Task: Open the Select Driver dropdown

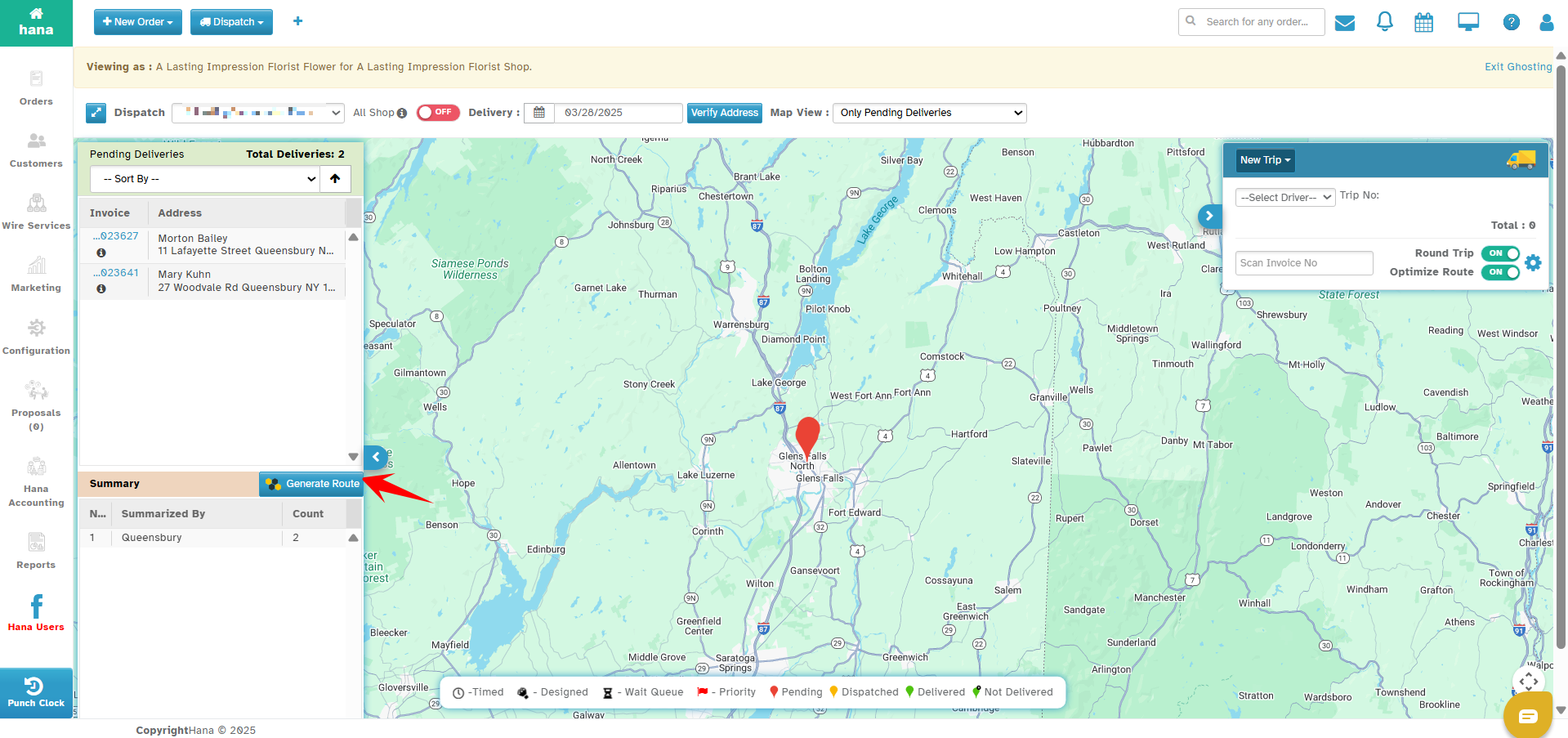Action: (x=1285, y=197)
